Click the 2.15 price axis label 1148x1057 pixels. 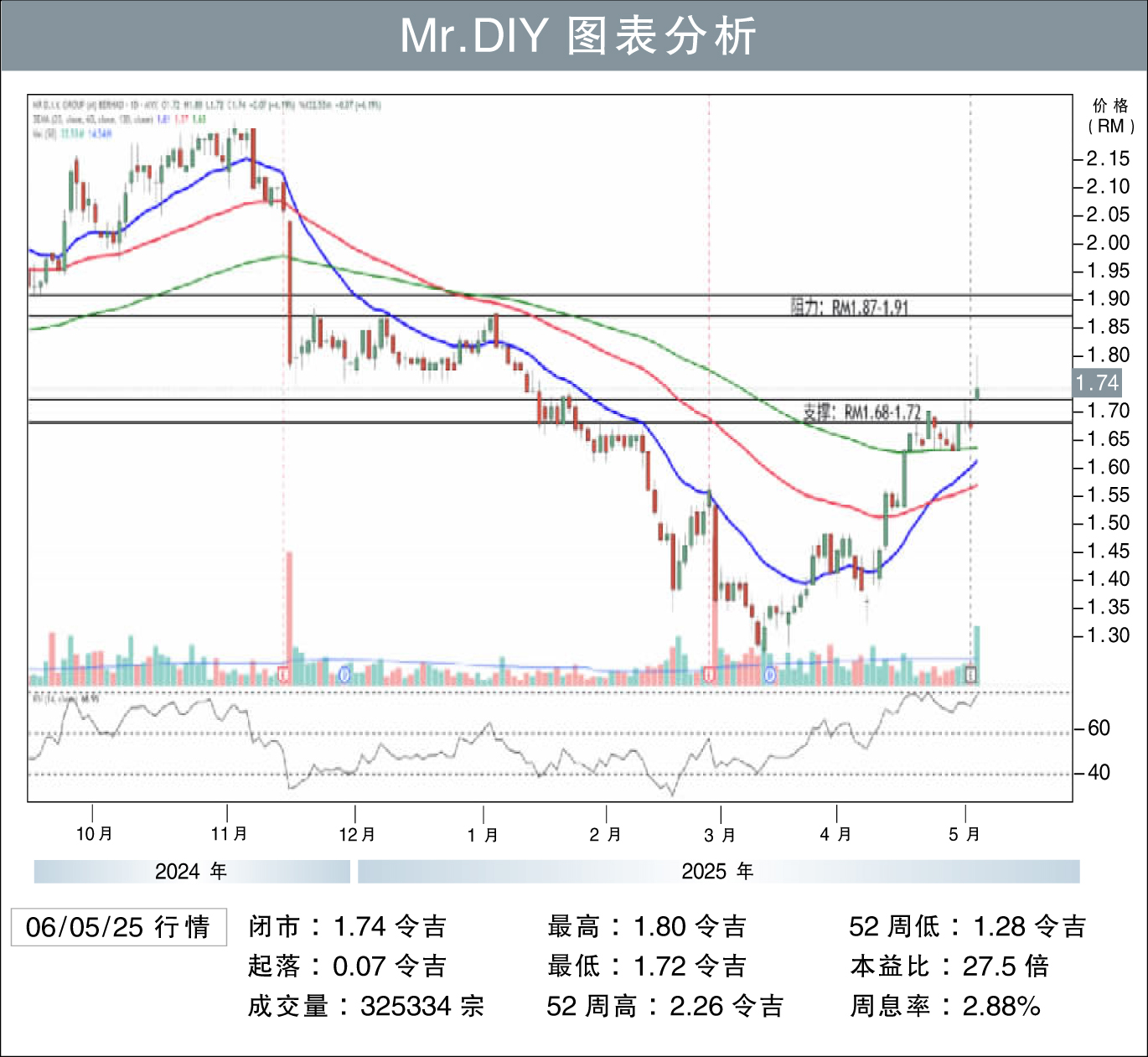(1107, 158)
